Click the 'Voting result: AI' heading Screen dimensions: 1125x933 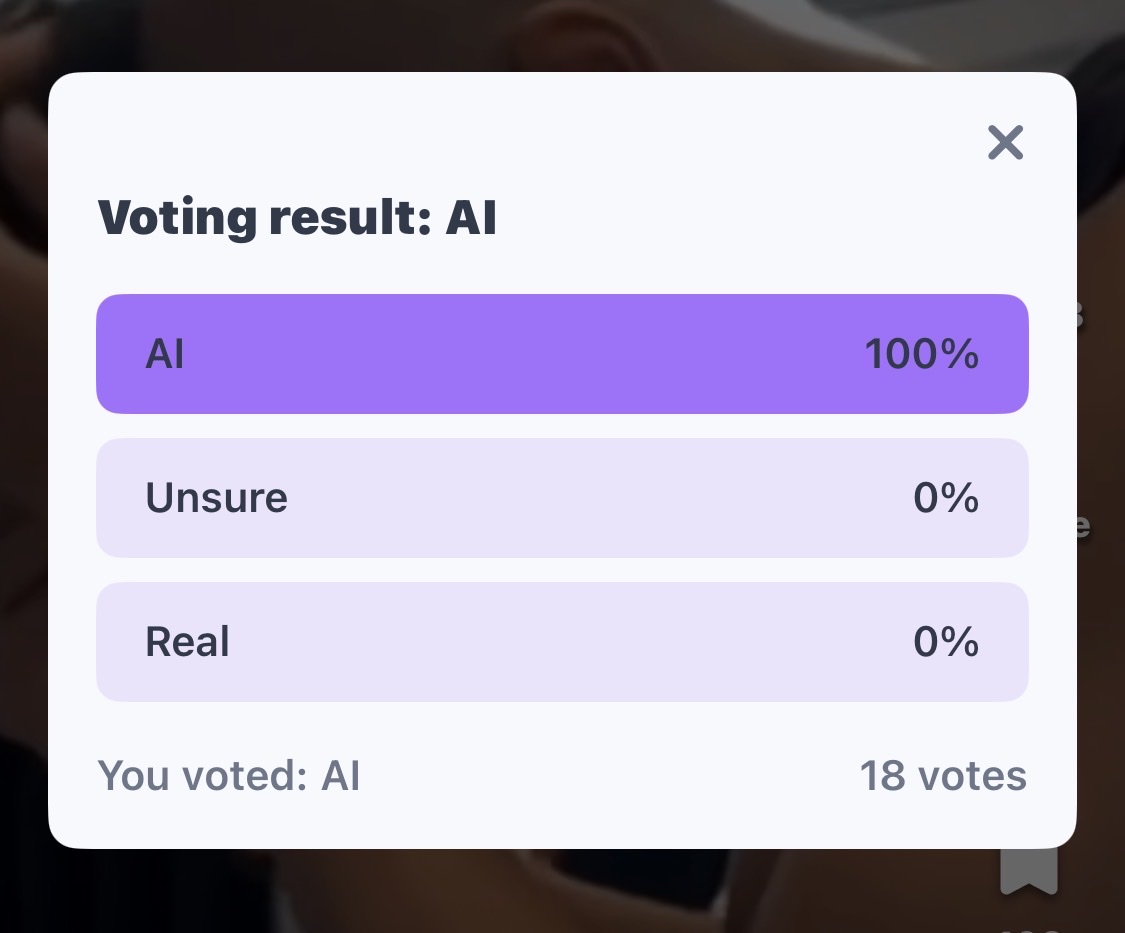pyautogui.click(x=297, y=218)
